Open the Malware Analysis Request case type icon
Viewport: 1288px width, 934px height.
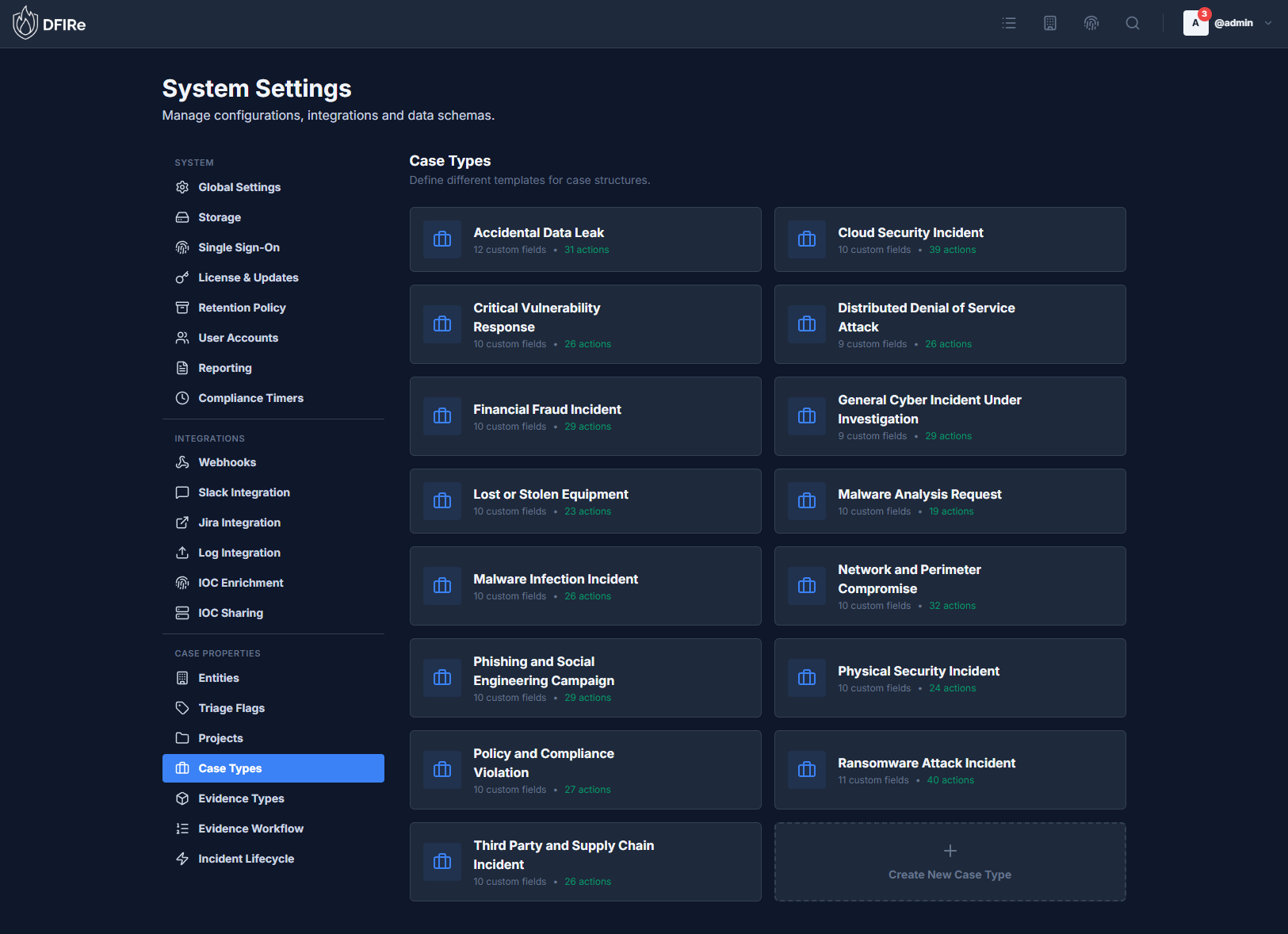[806, 501]
